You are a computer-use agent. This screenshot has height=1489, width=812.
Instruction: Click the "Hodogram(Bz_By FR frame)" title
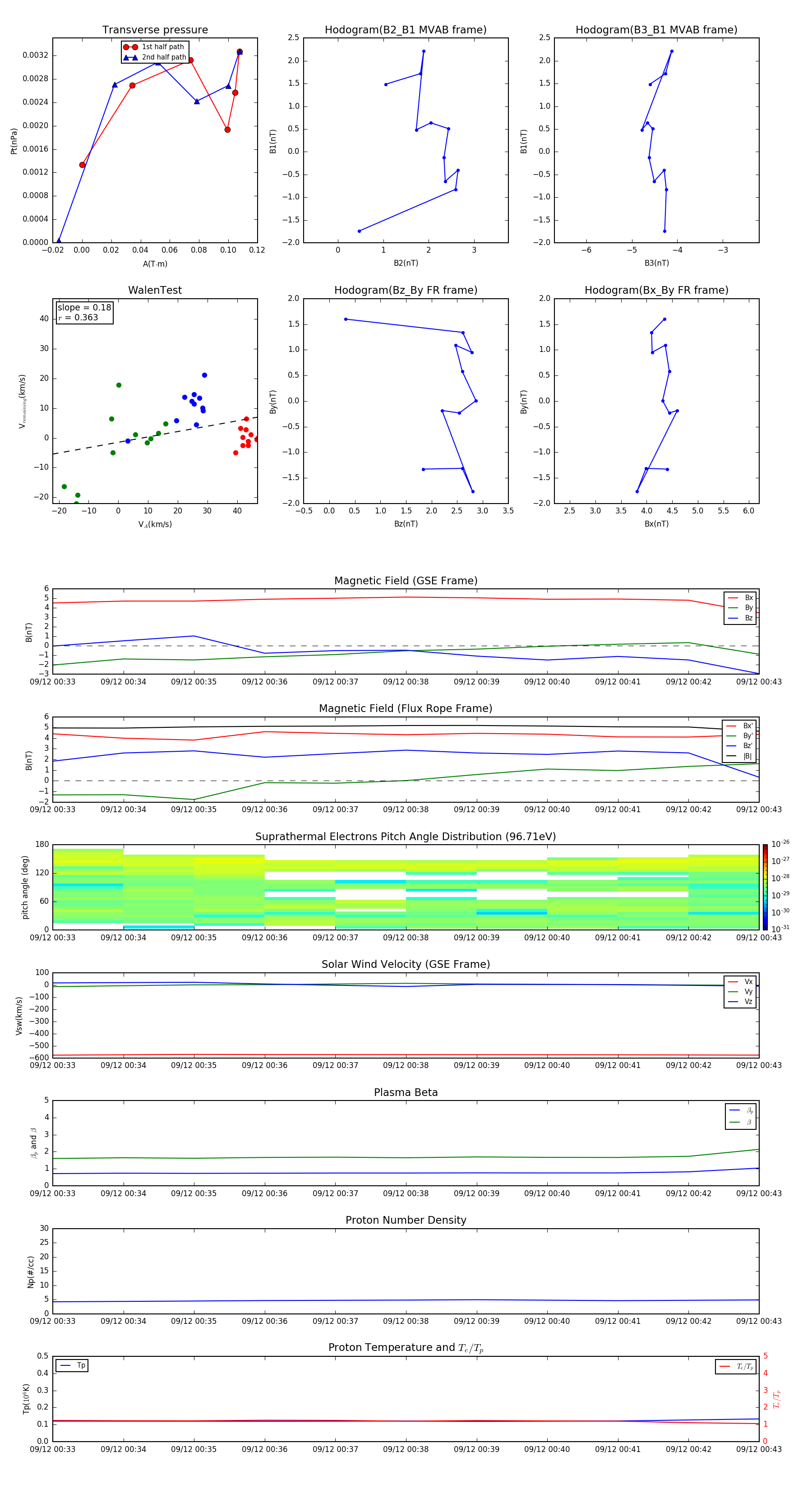click(406, 290)
